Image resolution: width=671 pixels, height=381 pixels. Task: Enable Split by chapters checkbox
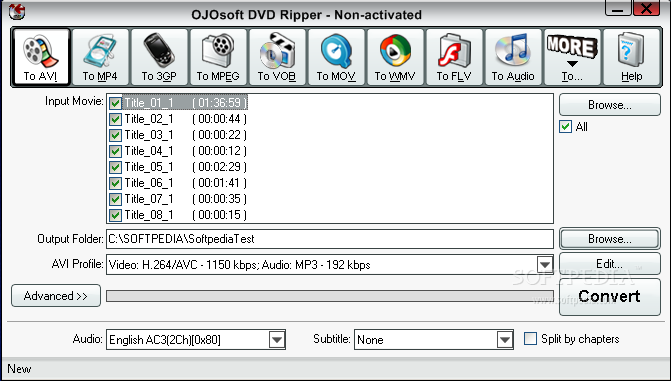[x=530, y=339]
